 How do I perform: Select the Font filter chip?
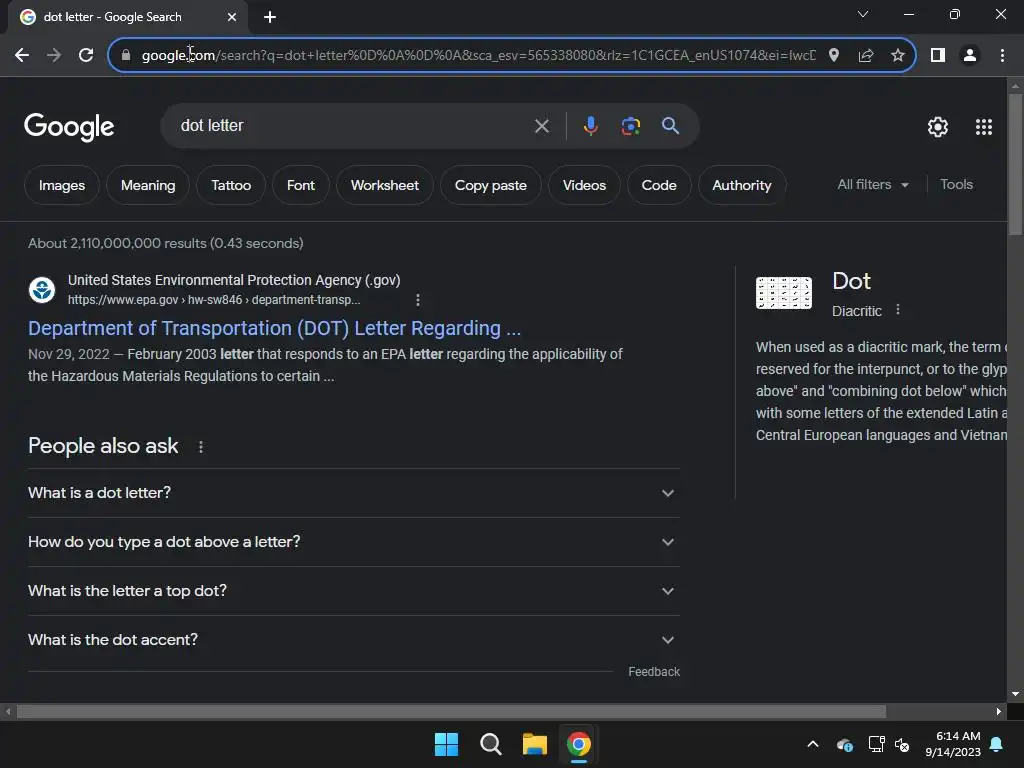pyautogui.click(x=300, y=185)
